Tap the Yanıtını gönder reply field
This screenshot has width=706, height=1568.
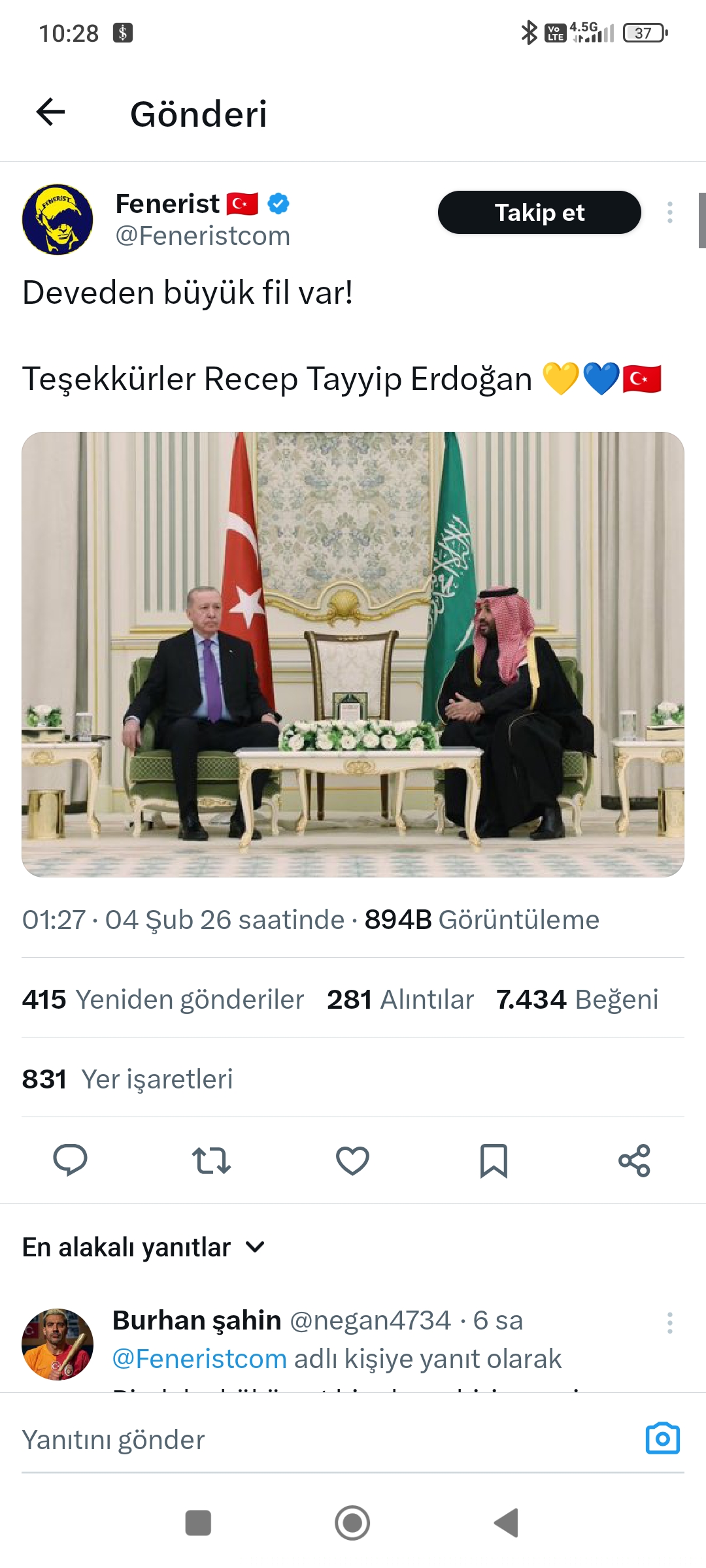click(327, 1440)
